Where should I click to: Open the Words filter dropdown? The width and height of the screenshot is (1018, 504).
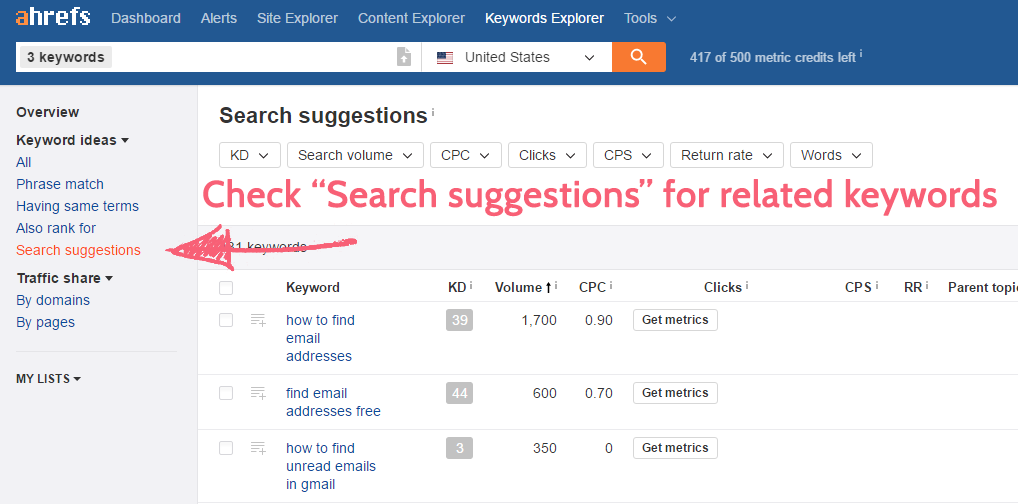point(831,155)
